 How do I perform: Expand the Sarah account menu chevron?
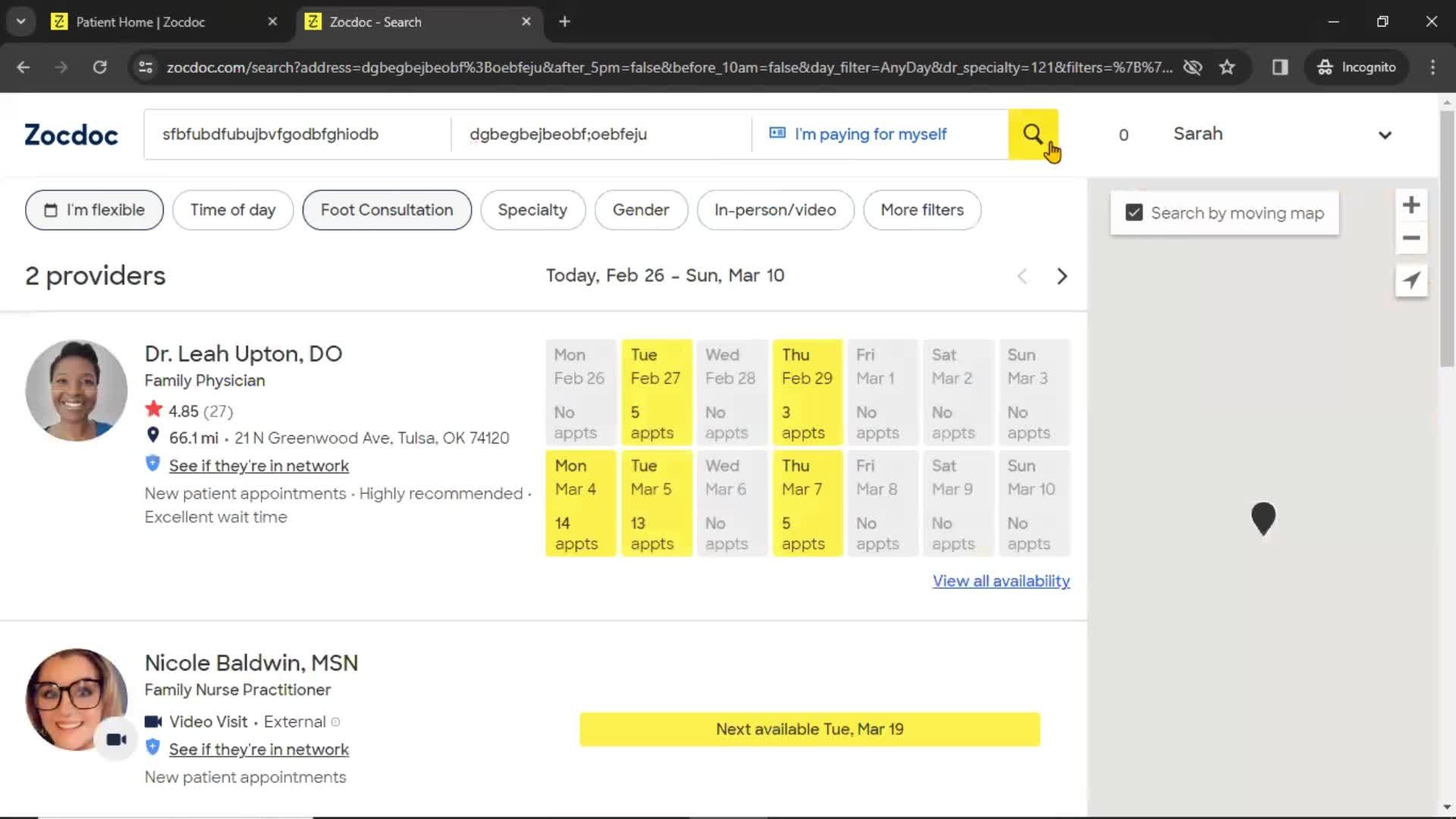click(x=1385, y=135)
